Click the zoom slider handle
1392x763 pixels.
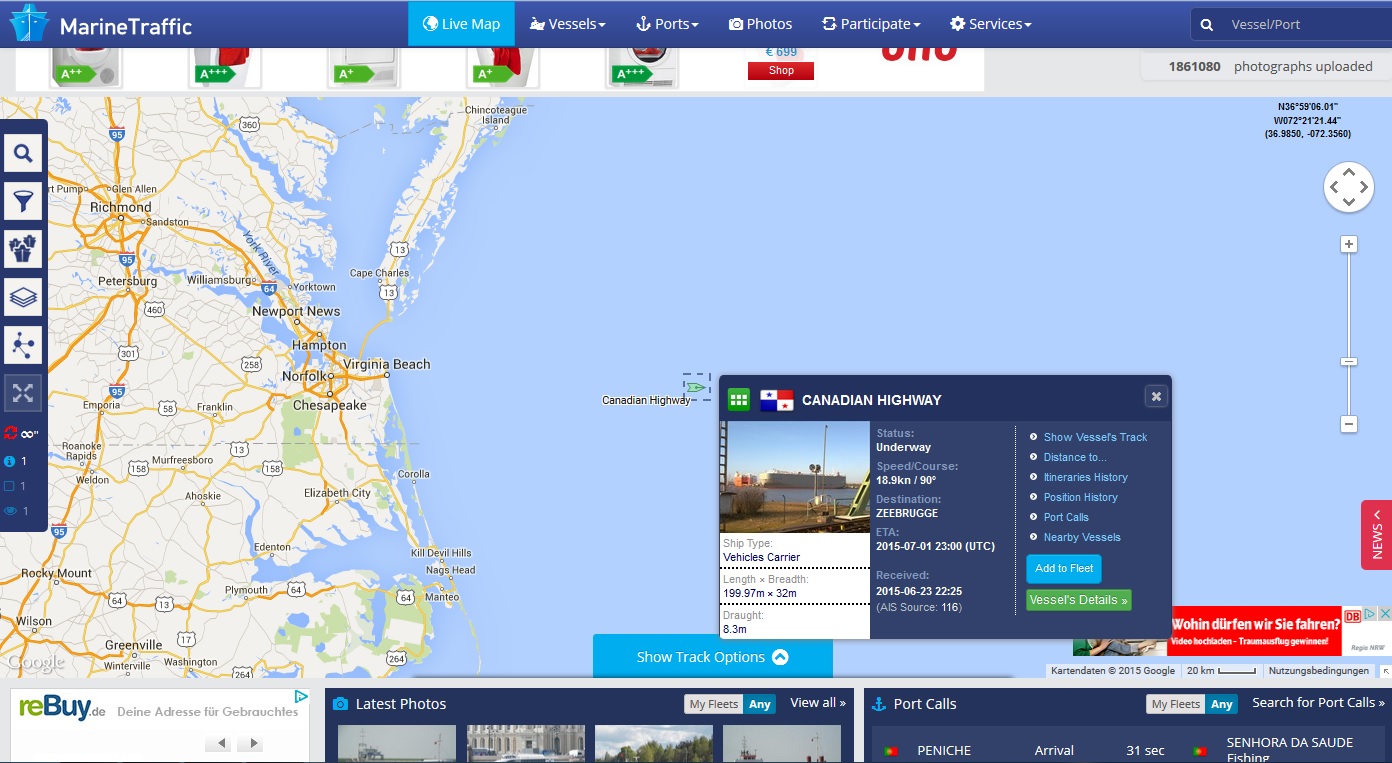(1349, 362)
